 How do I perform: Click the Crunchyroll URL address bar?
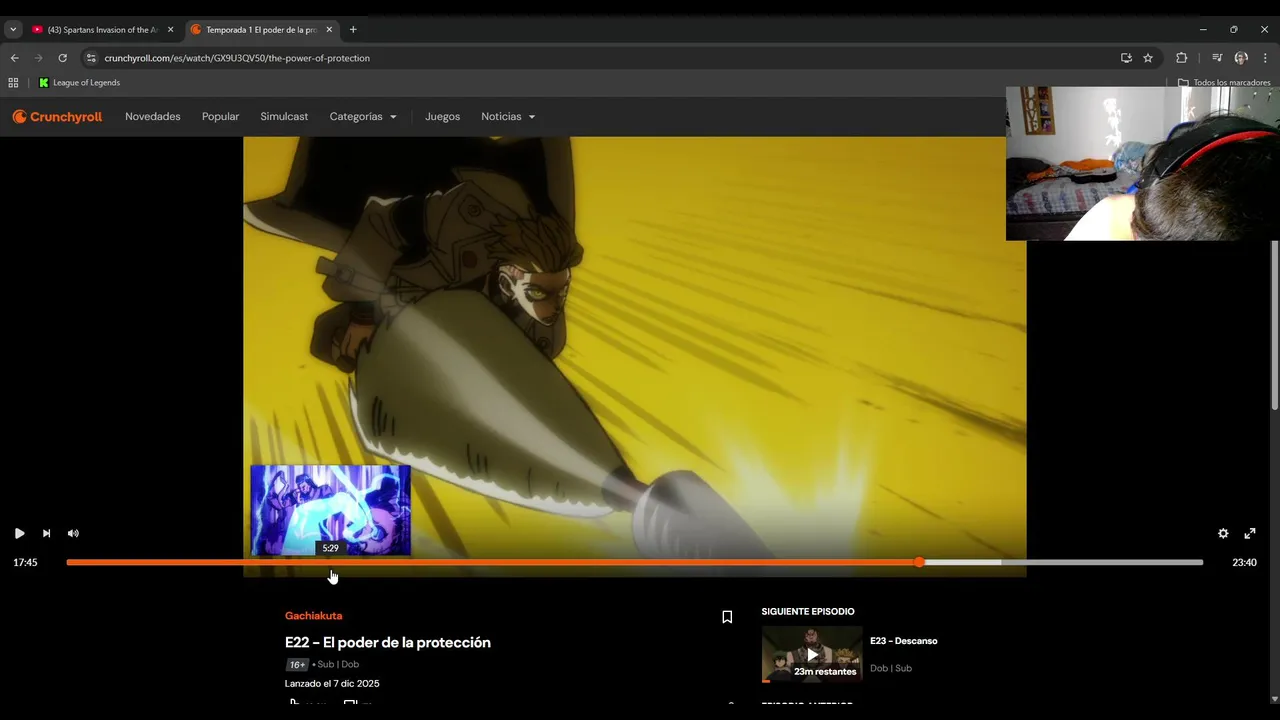click(x=237, y=58)
